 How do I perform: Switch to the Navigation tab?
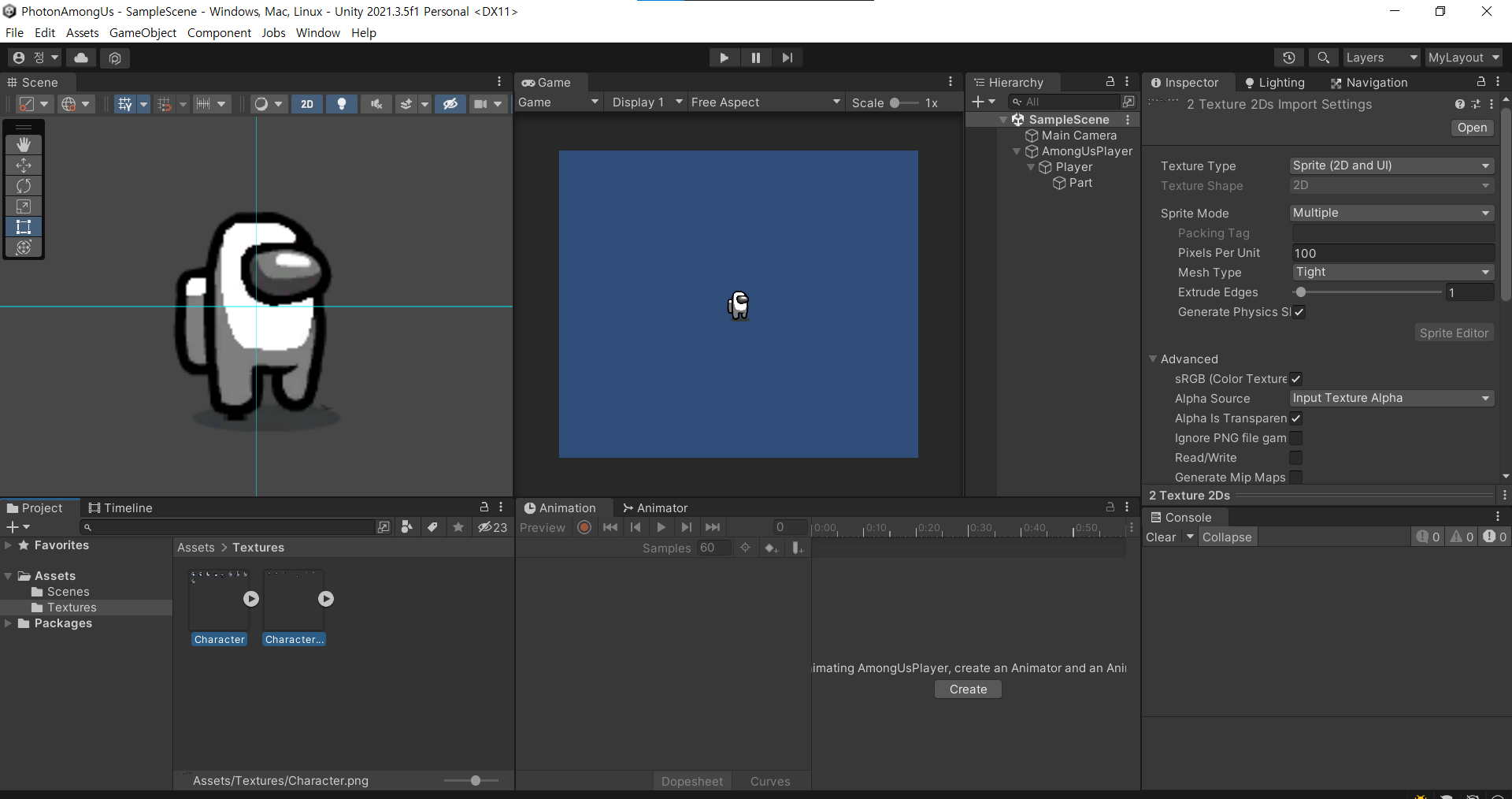[x=1369, y=82]
